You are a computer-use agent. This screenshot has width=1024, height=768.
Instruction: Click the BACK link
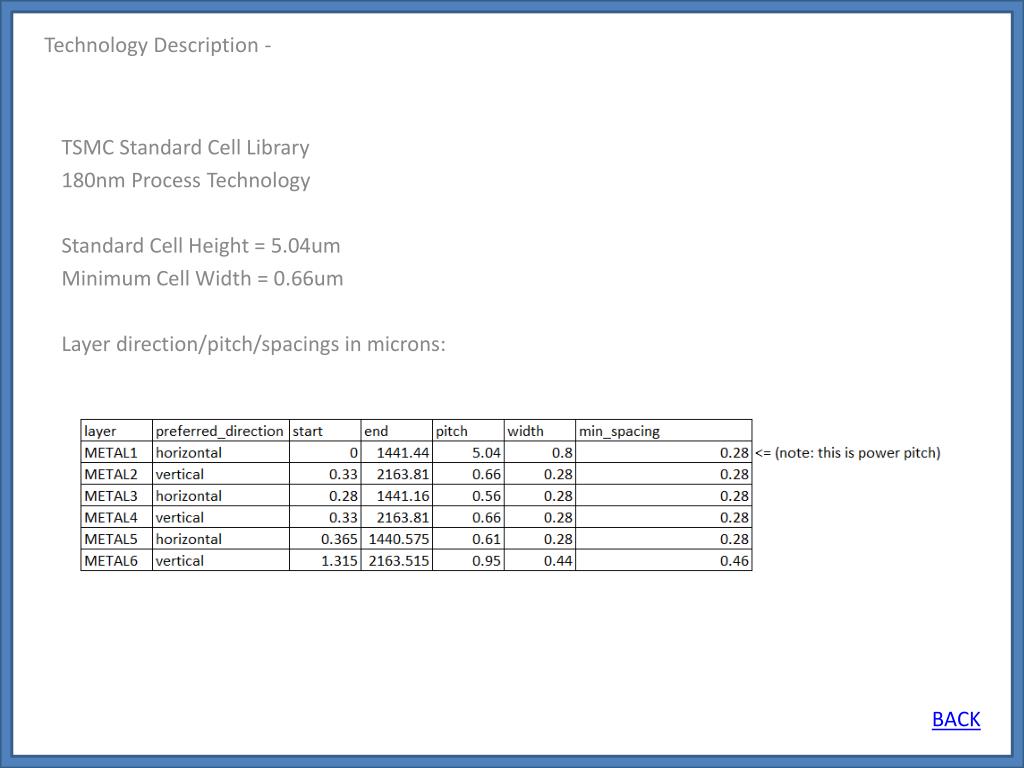(956, 719)
